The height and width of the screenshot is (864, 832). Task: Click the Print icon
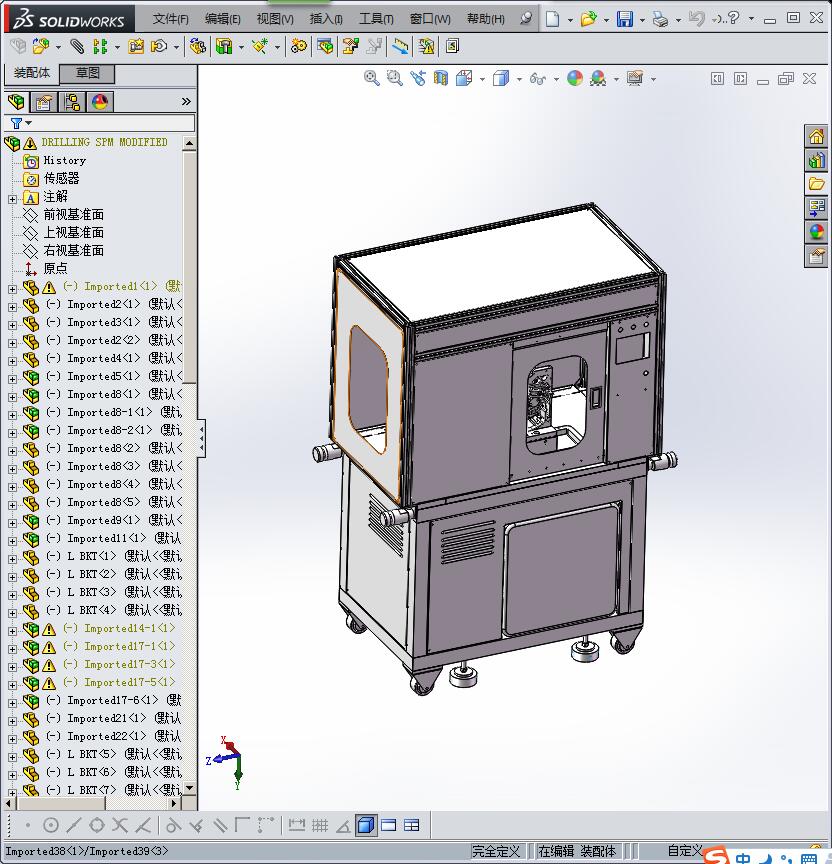pyautogui.click(x=660, y=19)
